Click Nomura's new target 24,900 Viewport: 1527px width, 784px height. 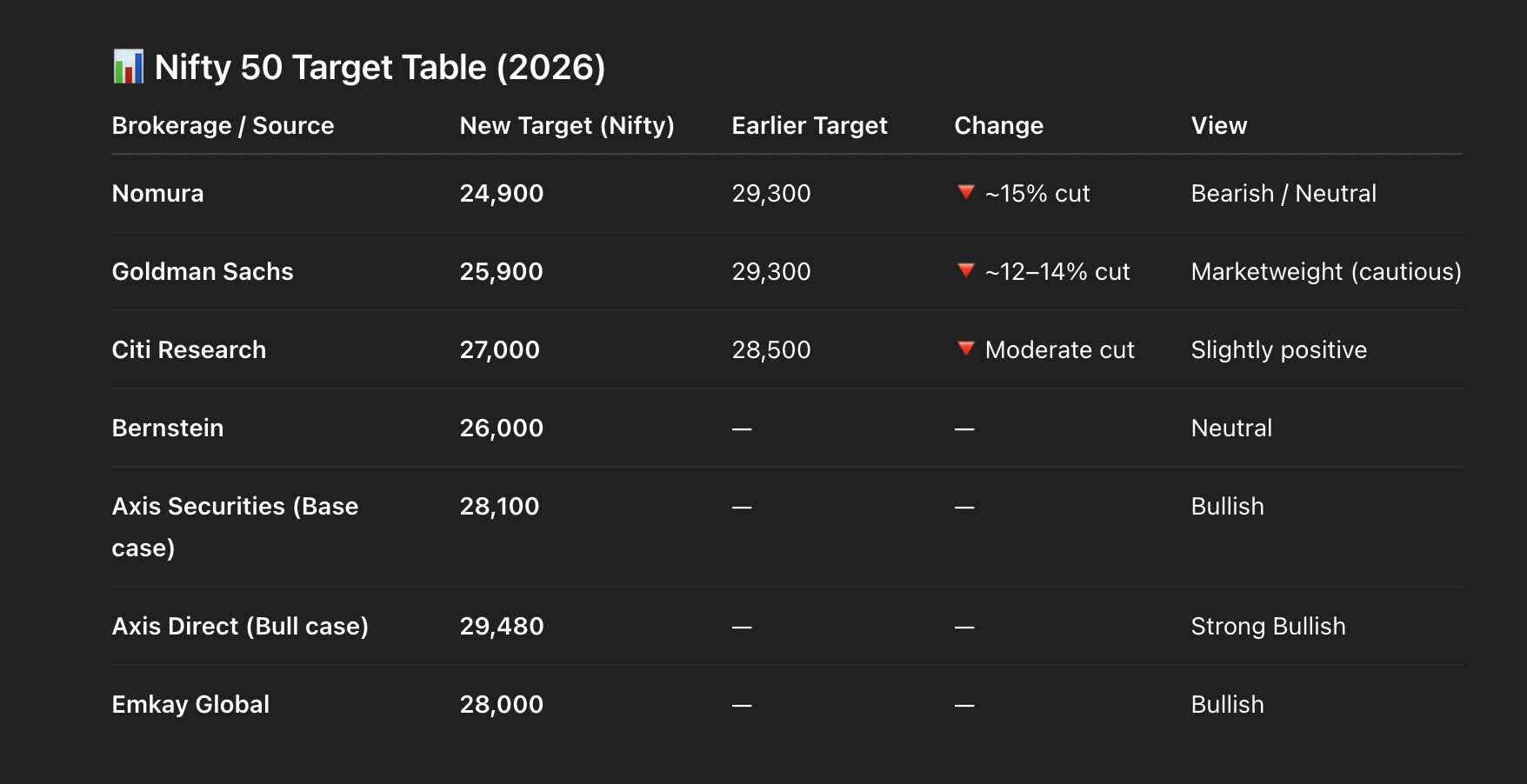pos(501,193)
